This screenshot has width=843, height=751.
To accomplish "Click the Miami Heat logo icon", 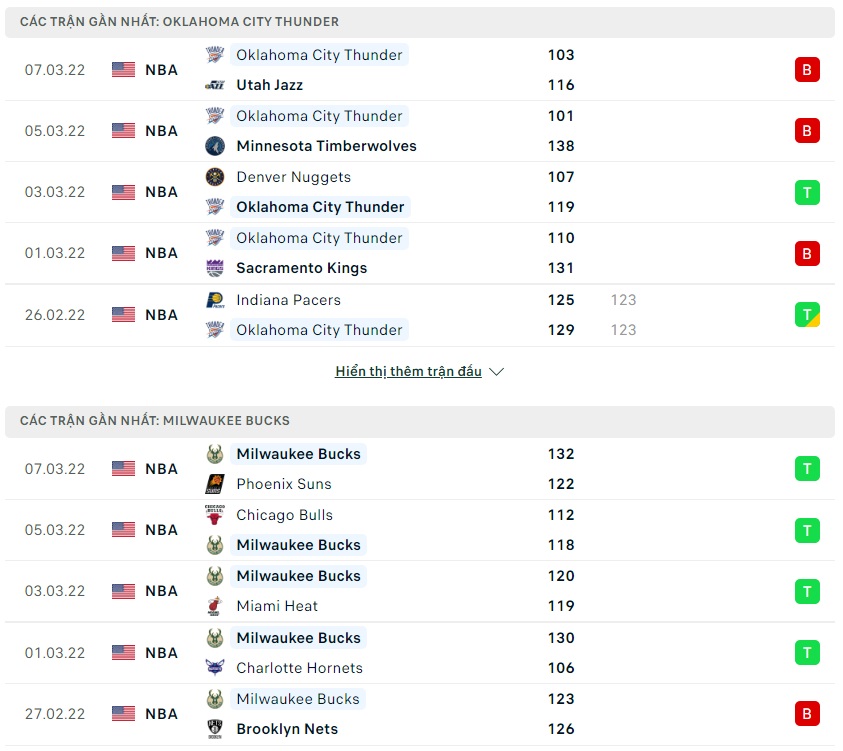I will point(215,606).
